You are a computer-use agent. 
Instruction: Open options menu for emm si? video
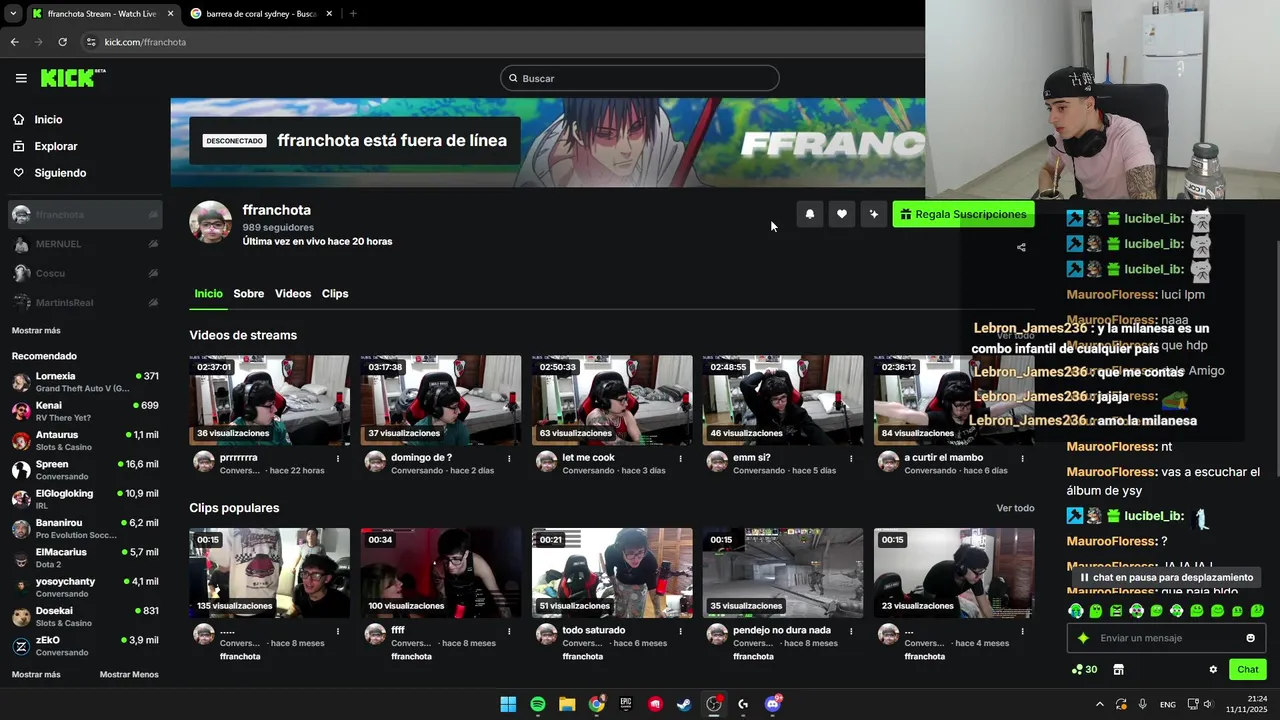[x=851, y=459]
